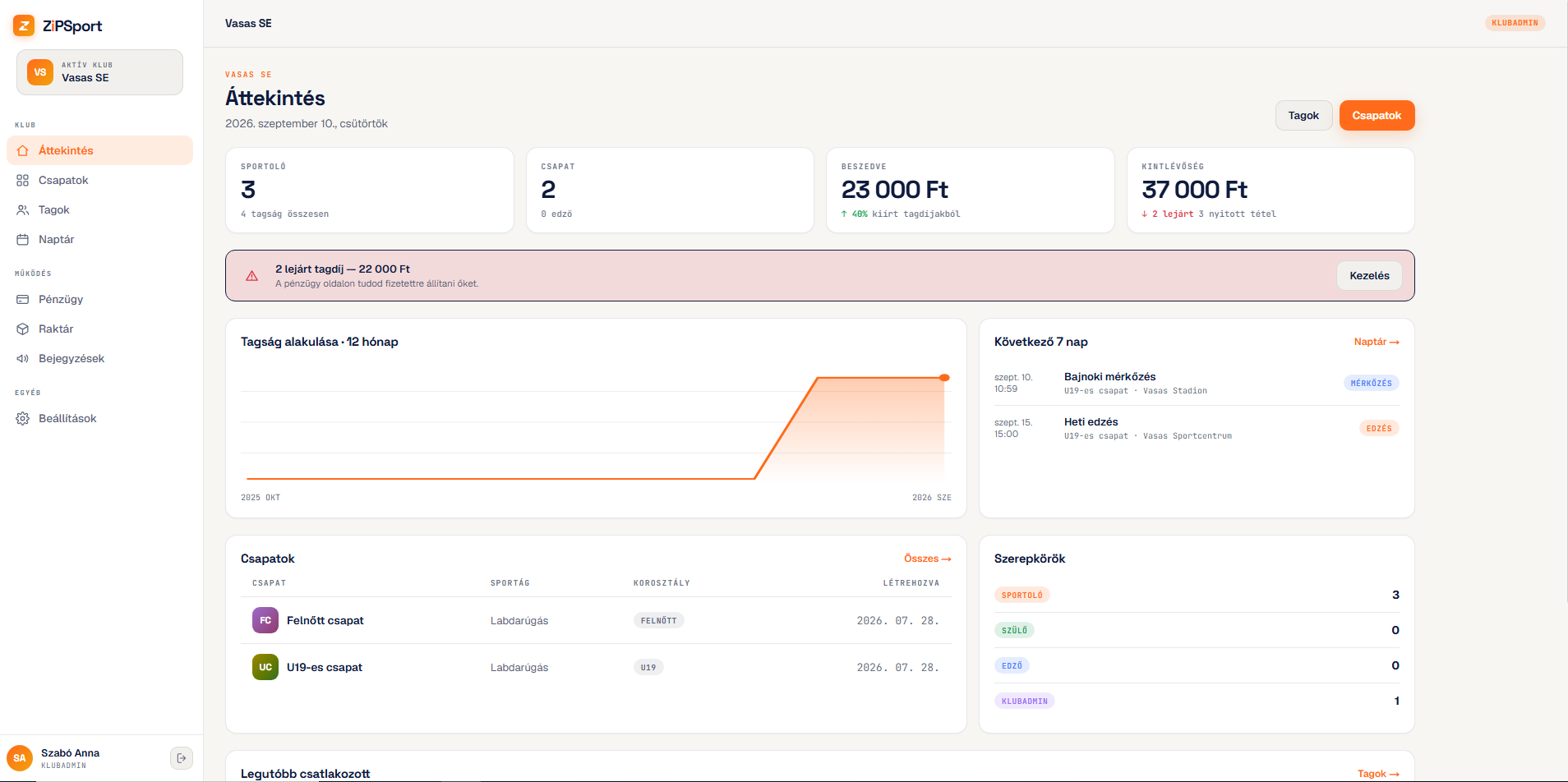
Task: Click the Tagok link in Legutóbb csatlakozott
Action: (x=1378, y=774)
